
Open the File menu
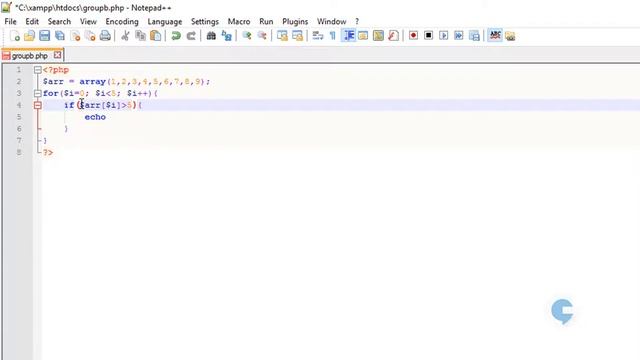[x=11, y=22]
